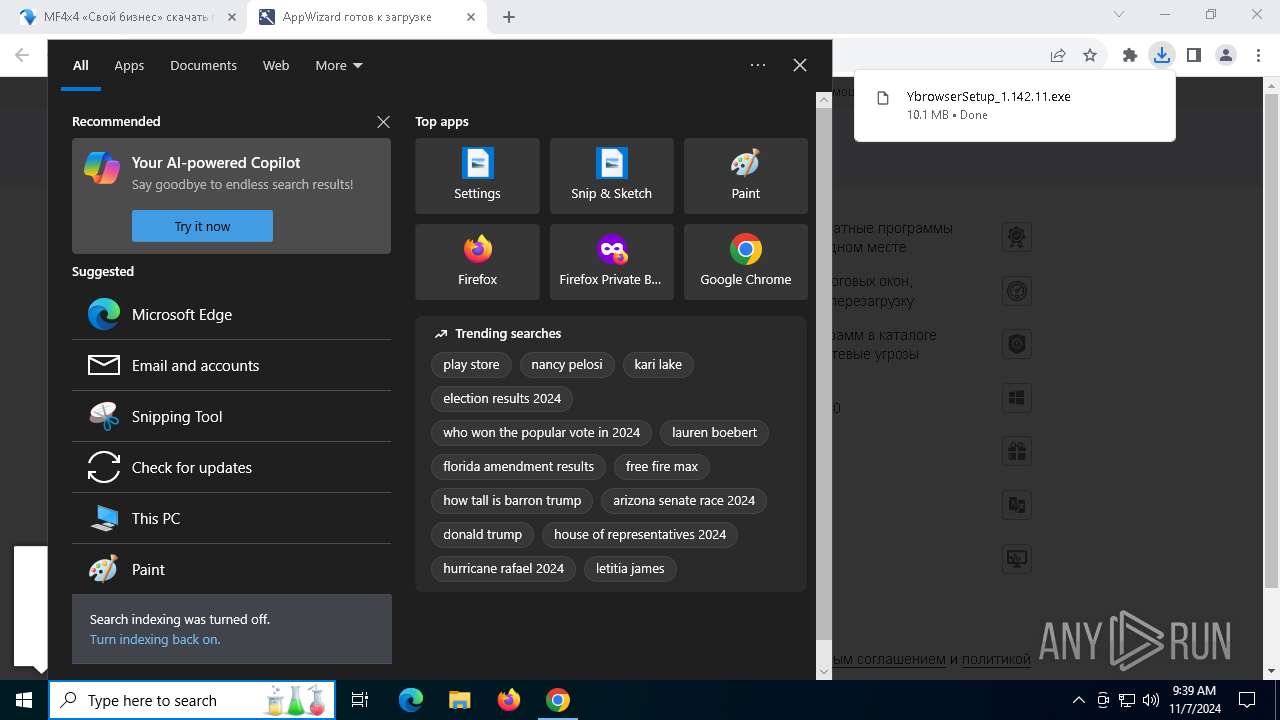This screenshot has width=1280, height=720.
Task: Open Chrome extensions puzzle icon
Action: pyautogui.click(x=1130, y=56)
